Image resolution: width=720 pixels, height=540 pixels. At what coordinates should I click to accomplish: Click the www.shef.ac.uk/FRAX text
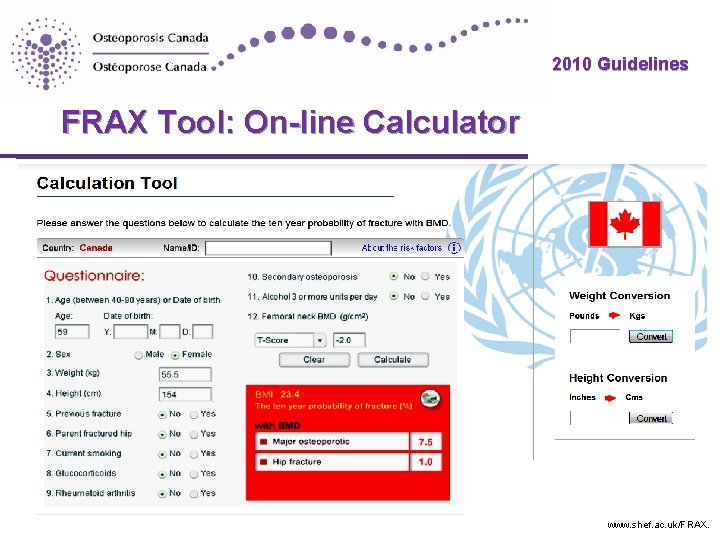pos(658,525)
